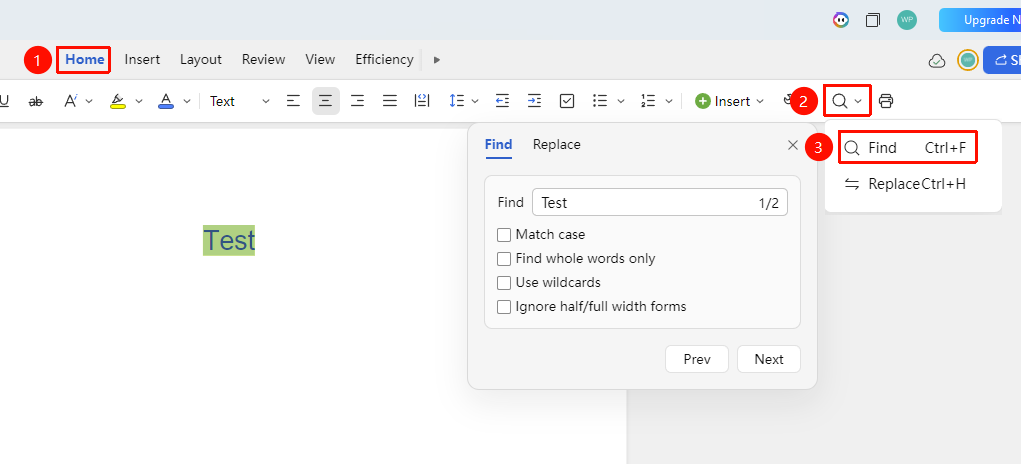Click the gold-ringed collaborator avatar
The width and height of the screenshot is (1021, 464).
click(x=968, y=60)
